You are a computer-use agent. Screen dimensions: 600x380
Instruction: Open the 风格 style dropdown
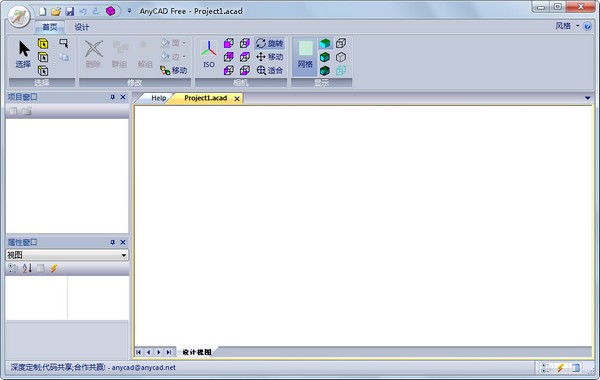click(x=567, y=26)
